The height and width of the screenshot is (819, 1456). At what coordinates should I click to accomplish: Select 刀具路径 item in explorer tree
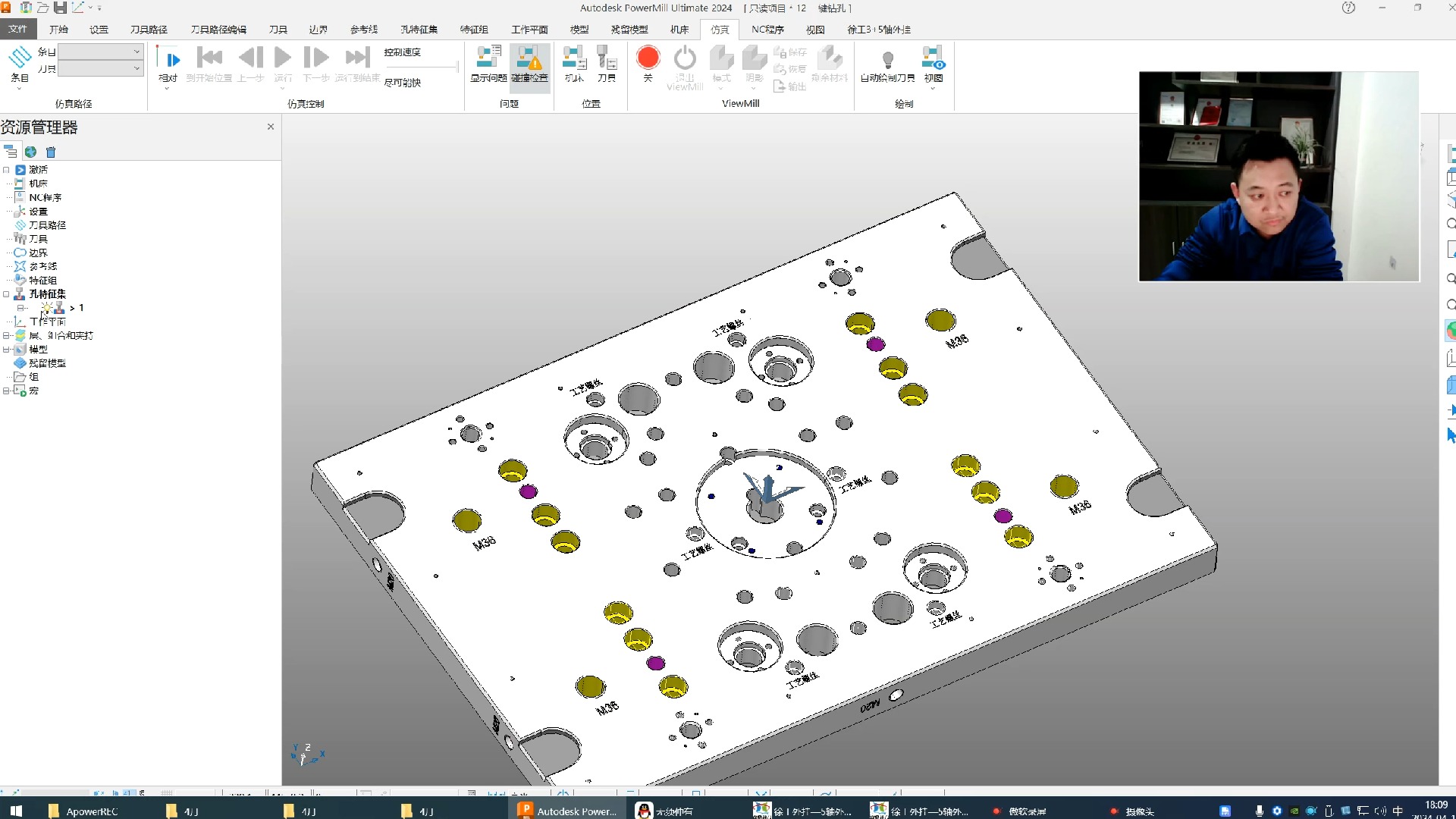click(47, 225)
